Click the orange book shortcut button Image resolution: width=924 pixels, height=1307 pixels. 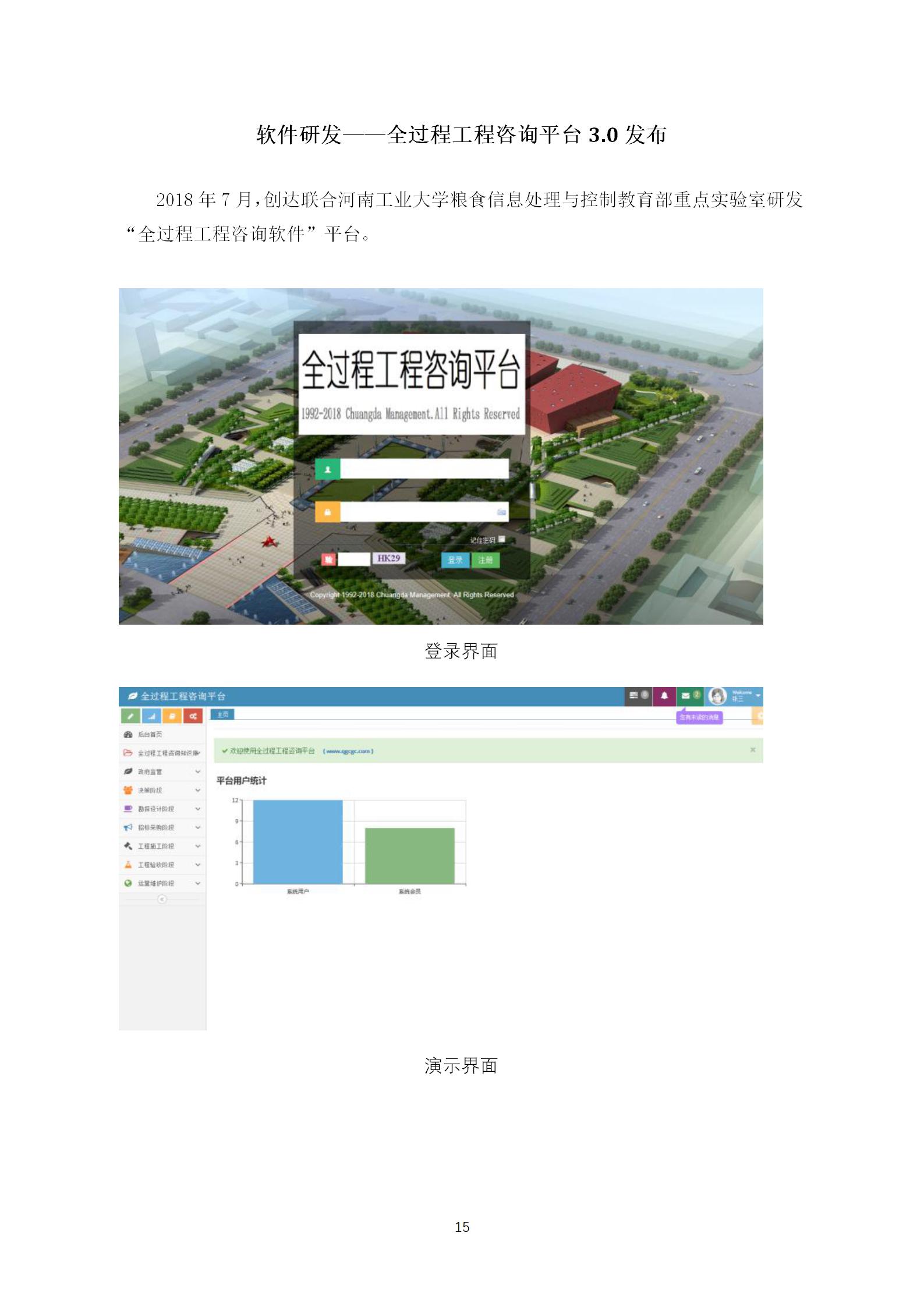tap(172, 716)
